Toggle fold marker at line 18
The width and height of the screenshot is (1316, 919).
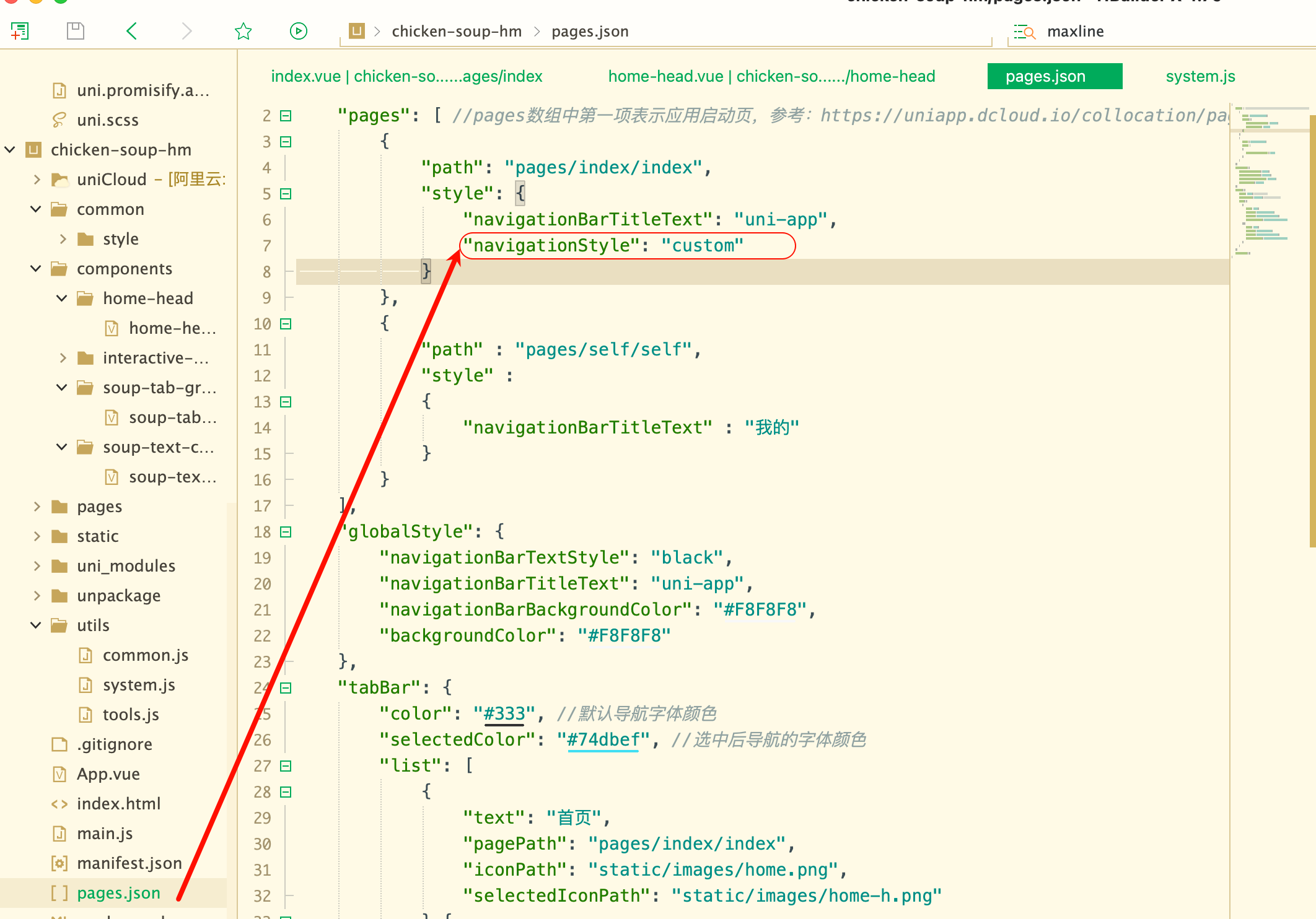286,532
